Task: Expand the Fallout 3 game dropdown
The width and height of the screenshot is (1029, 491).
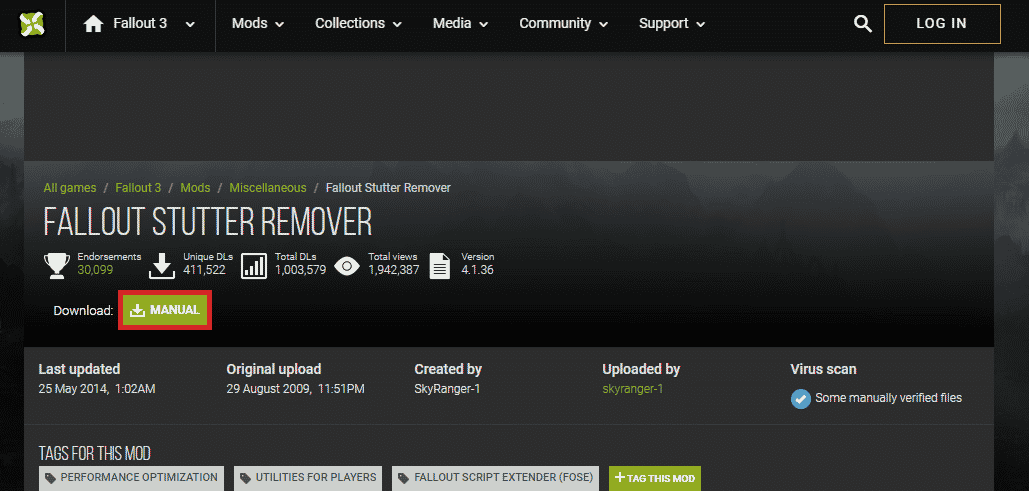Action: coord(190,25)
